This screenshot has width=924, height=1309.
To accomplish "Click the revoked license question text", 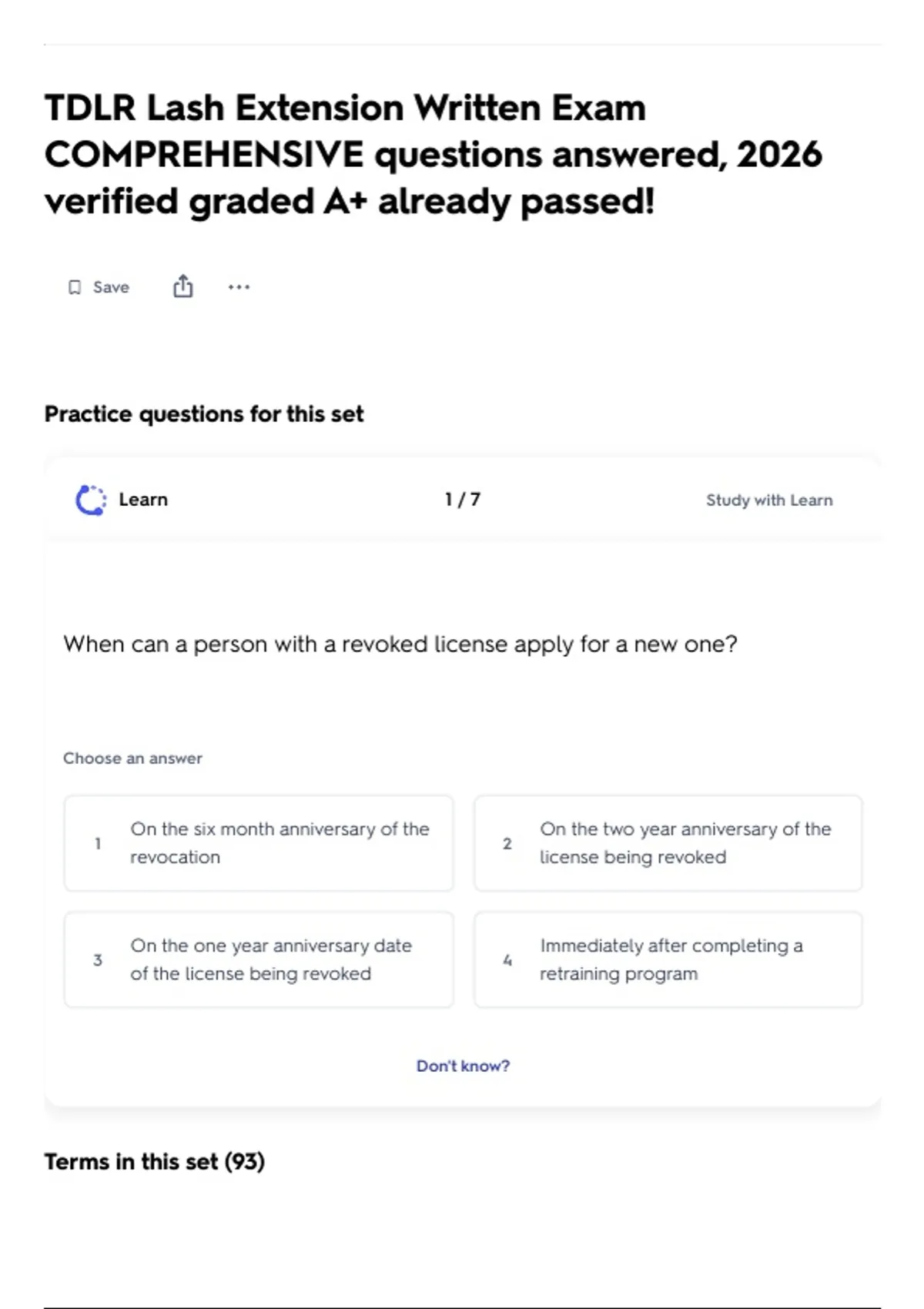I will pyautogui.click(x=400, y=644).
